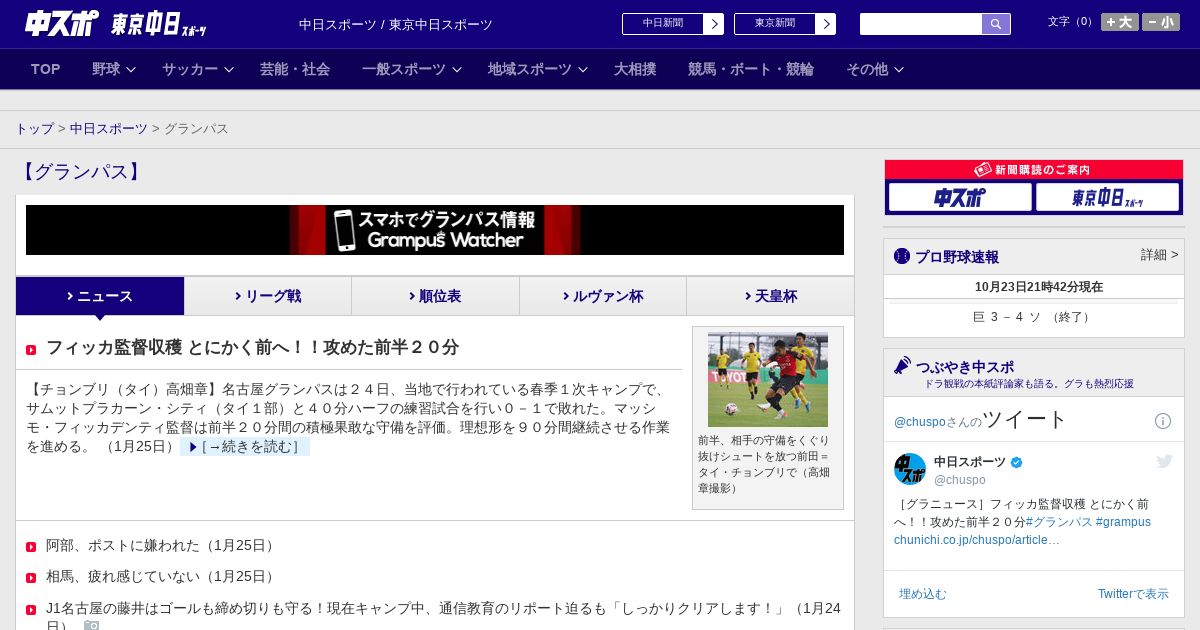
Task: Click Twitterで表示 link
Action: (x=1133, y=594)
